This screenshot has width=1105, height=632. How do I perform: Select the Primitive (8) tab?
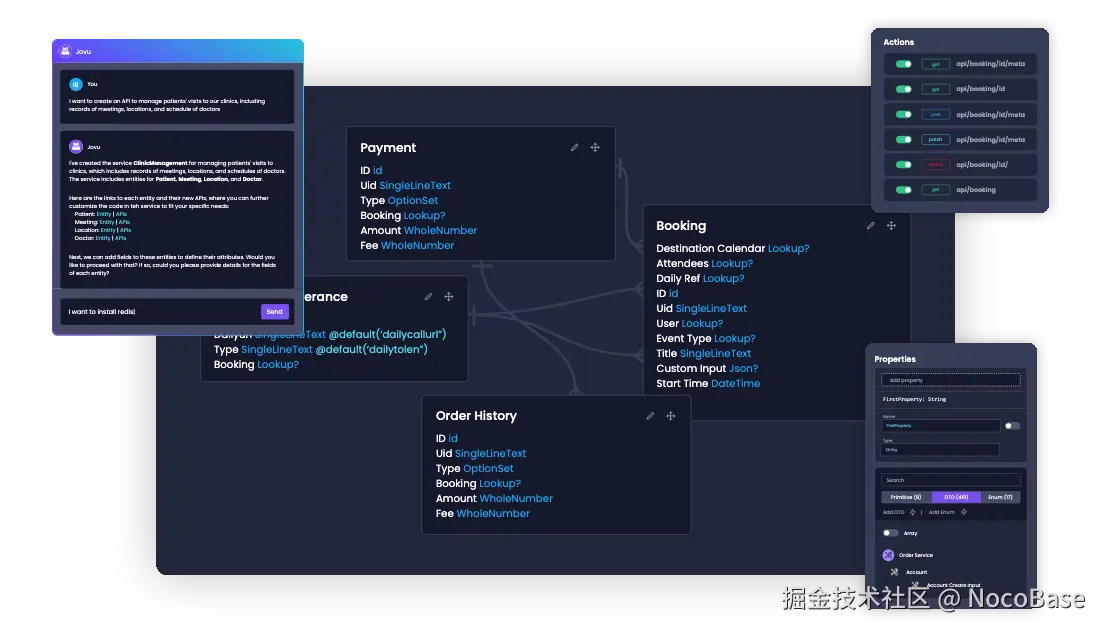coord(906,497)
